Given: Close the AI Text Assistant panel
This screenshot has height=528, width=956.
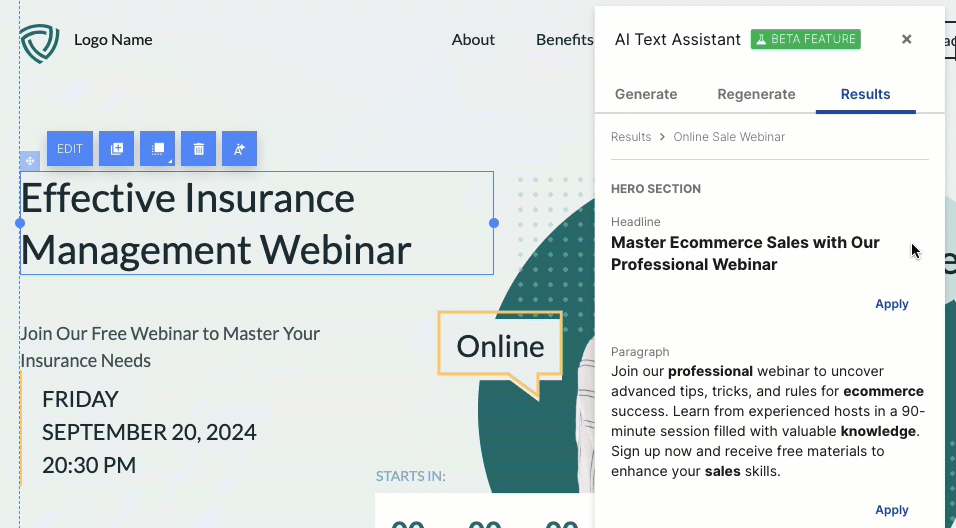Looking at the screenshot, I should click(x=907, y=39).
